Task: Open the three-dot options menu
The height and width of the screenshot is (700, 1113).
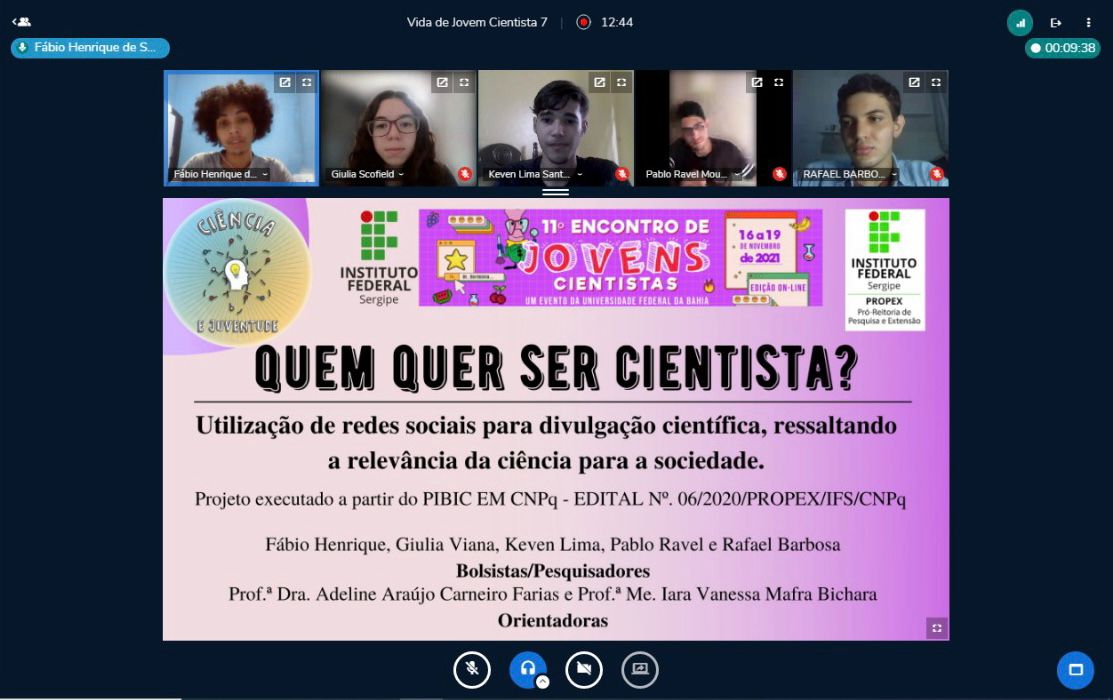Action: pyautogui.click(x=1089, y=22)
